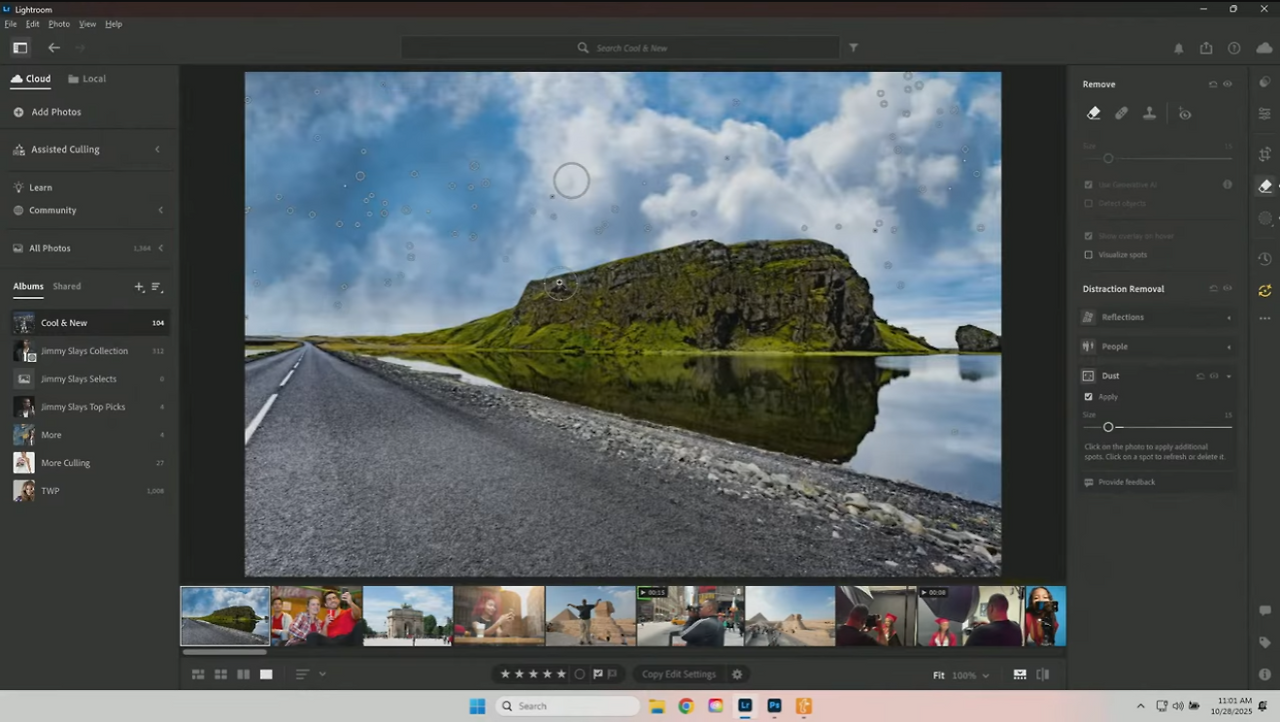This screenshot has width=1280, height=722.
Task: Open the notifications bell
Action: [x=1178, y=48]
